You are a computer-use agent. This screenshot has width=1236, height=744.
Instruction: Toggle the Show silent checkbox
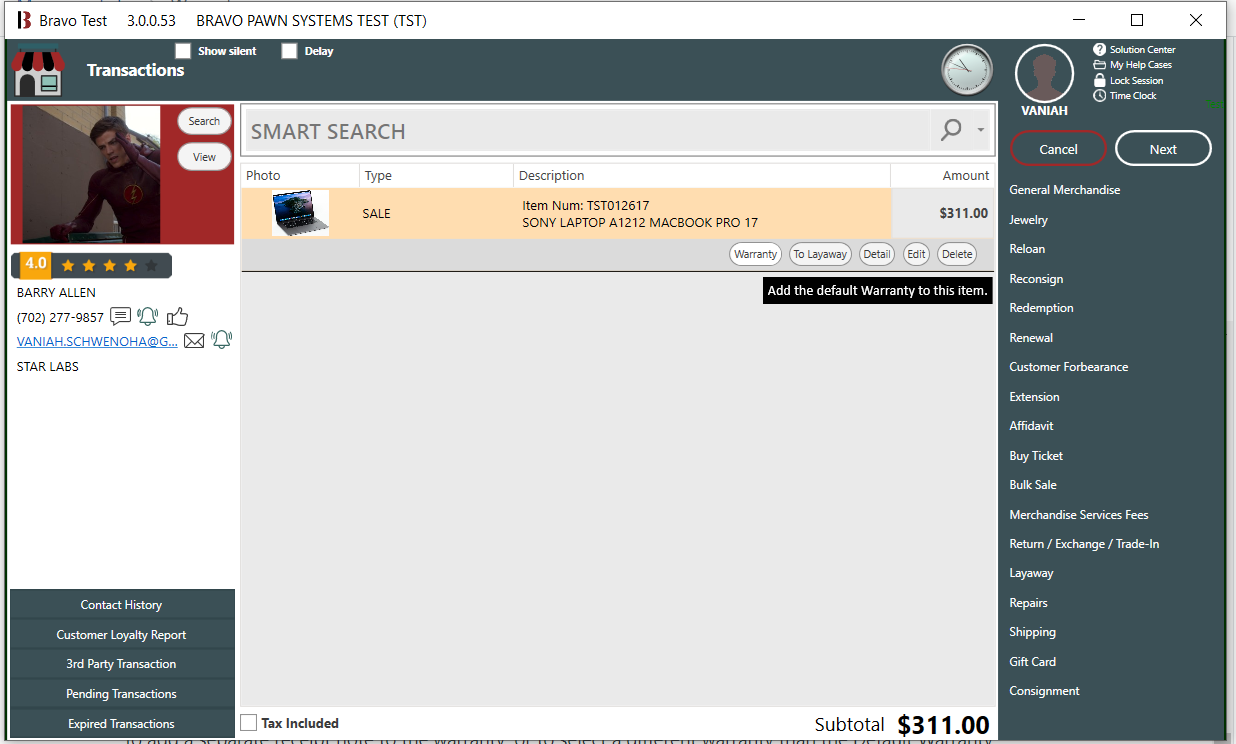click(182, 51)
